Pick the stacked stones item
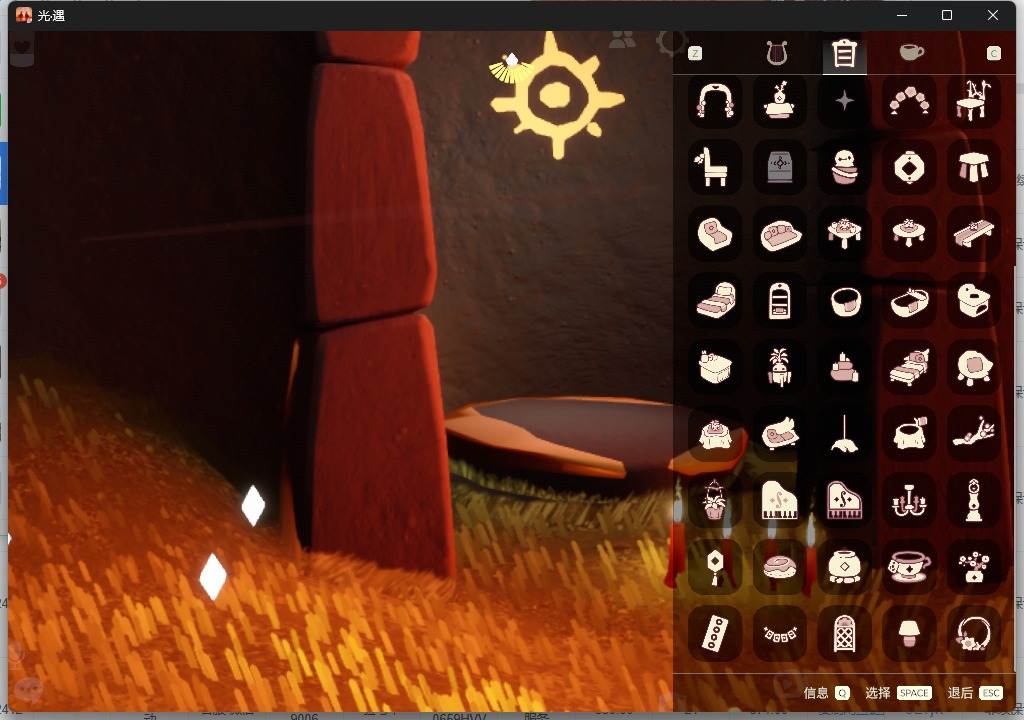1024x720 pixels. [844, 367]
